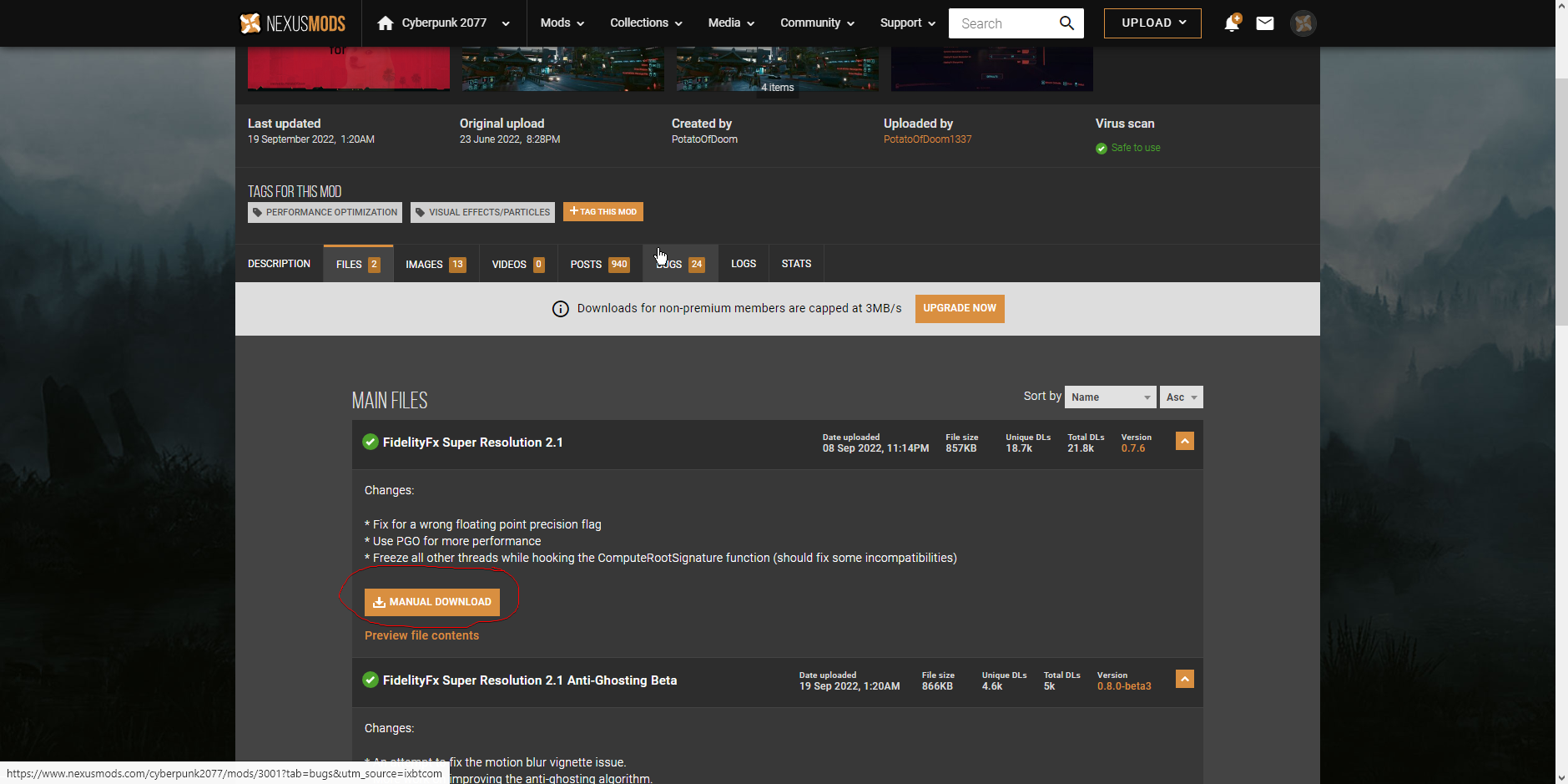The image size is (1568, 784).
Task: Click the green Safe to use checkmark
Action: 1102,149
